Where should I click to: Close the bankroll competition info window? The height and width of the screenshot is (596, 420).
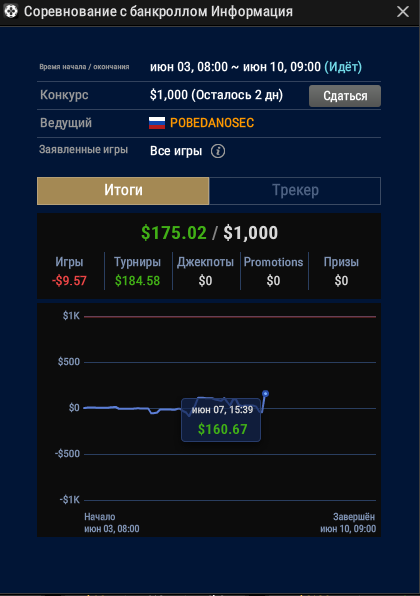coord(403,11)
